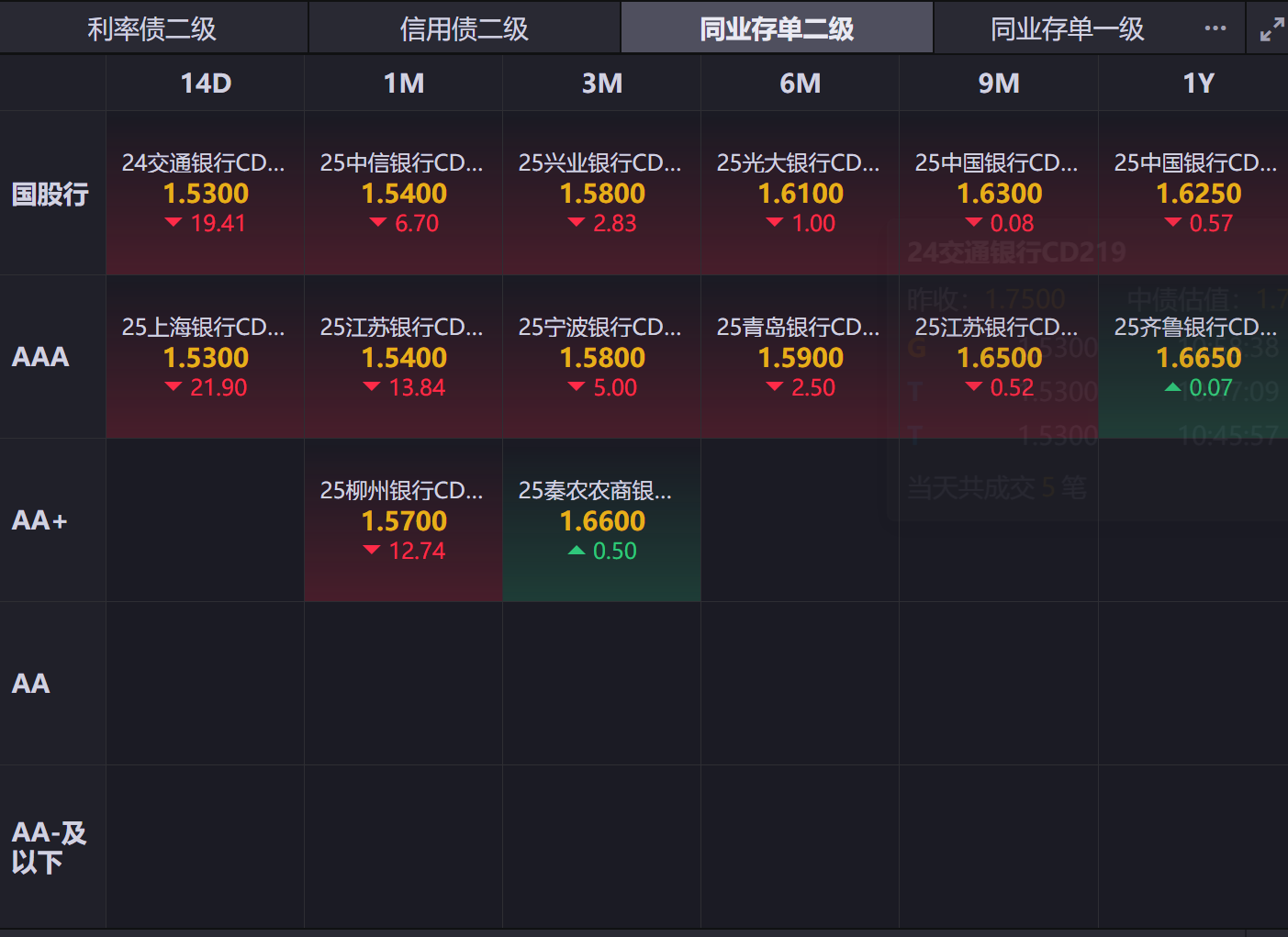Select the AA+ row label
This screenshot has height=937, width=1288.
coord(39,520)
